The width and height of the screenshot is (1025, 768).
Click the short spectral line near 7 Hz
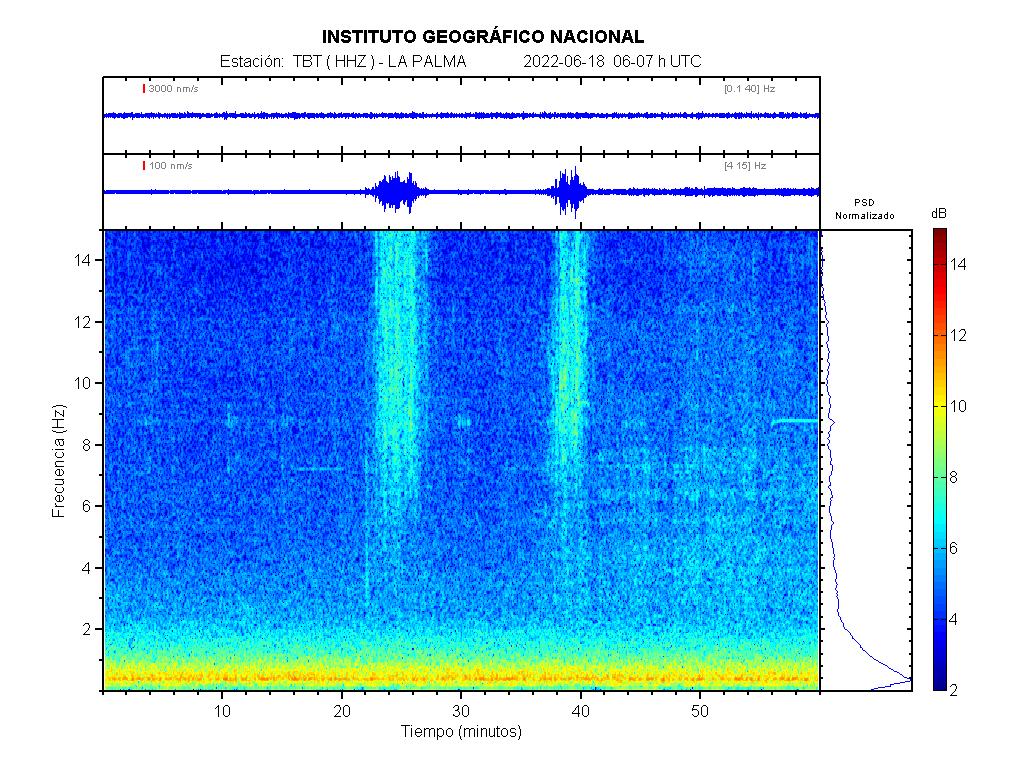tap(317, 468)
